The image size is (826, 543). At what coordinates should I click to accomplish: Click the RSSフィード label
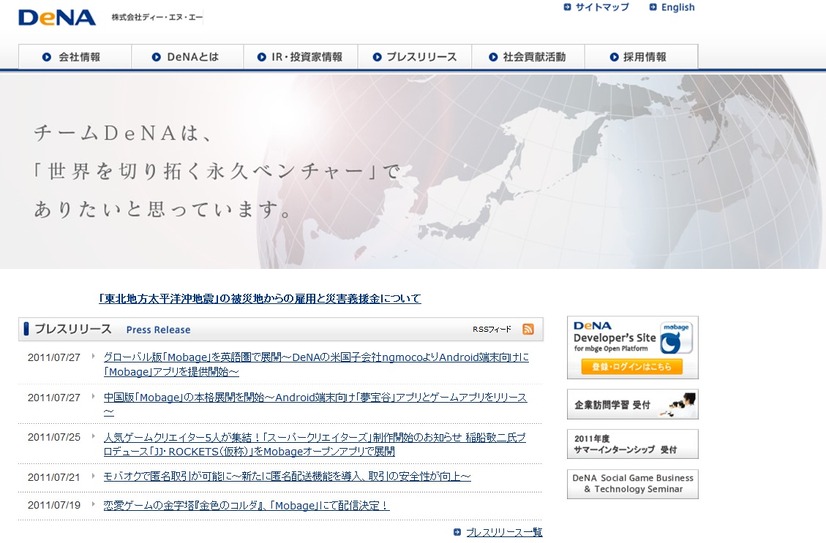point(491,329)
